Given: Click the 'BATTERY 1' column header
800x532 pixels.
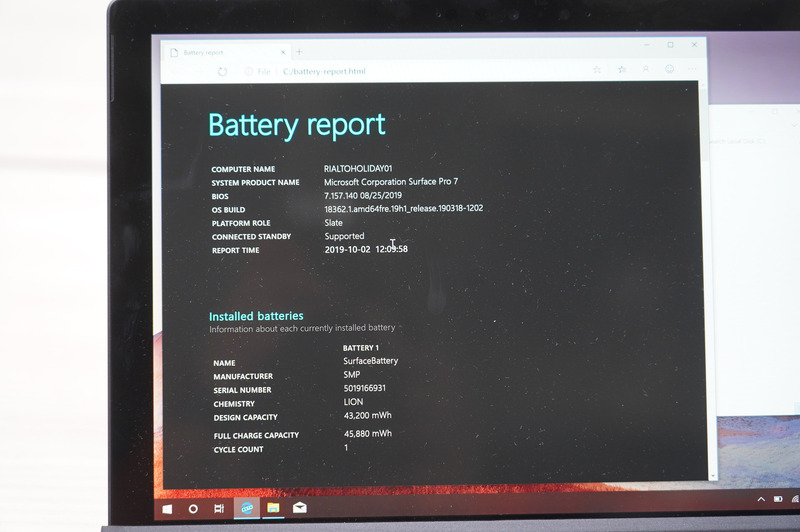Looking at the screenshot, I should pyautogui.click(x=361, y=348).
